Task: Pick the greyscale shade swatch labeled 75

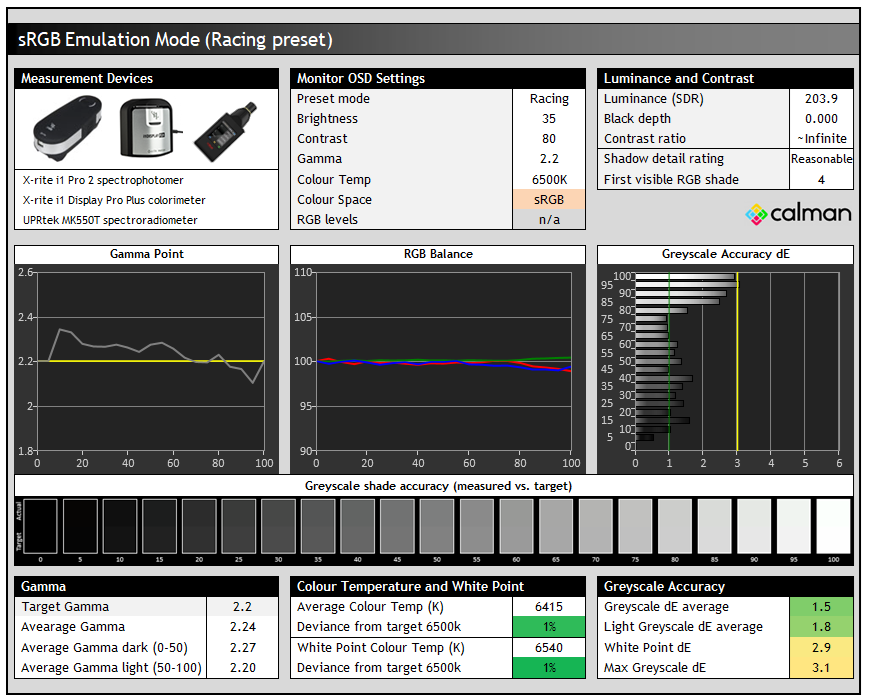Action: pyautogui.click(x=635, y=525)
